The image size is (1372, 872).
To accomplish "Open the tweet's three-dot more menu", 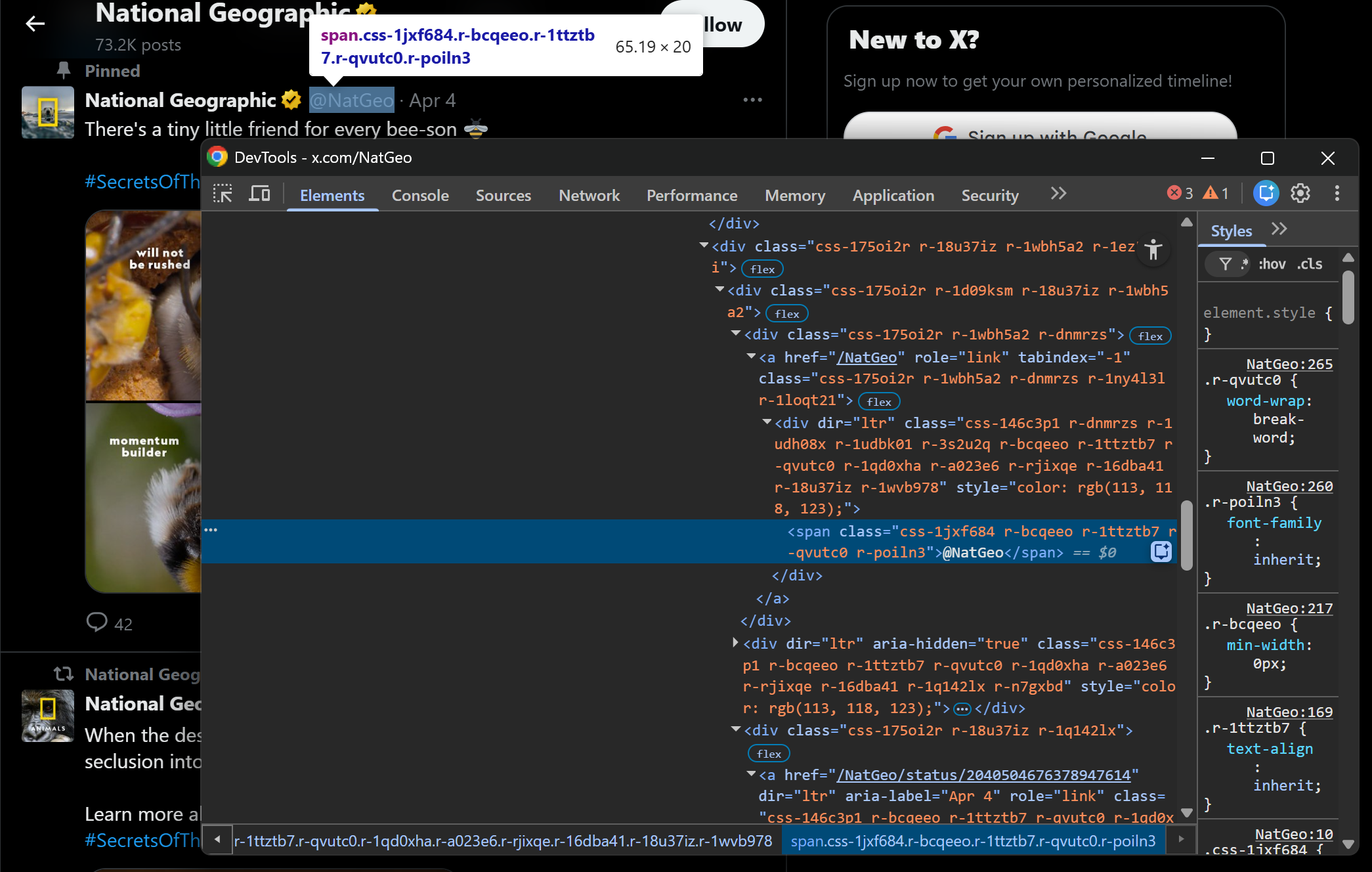I will pyautogui.click(x=752, y=100).
